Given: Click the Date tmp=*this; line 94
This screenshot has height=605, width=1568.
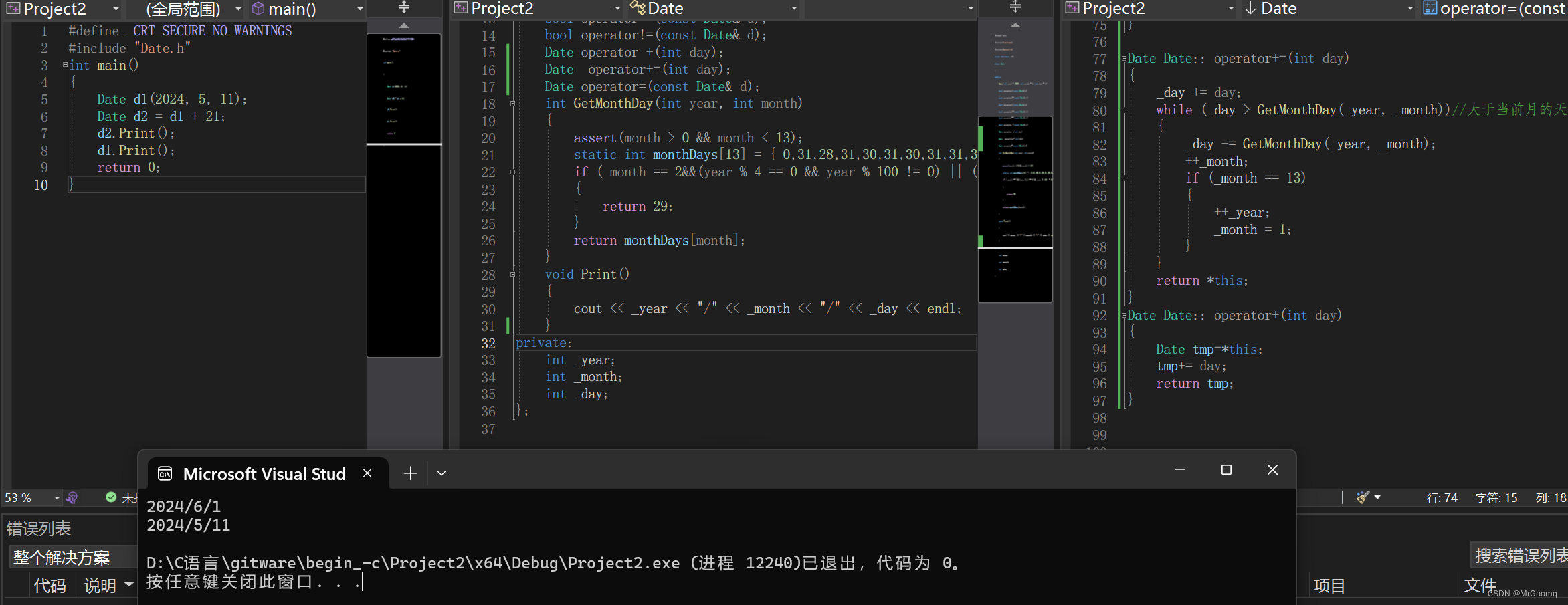Looking at the screenshot, I should pos(1209,349).
